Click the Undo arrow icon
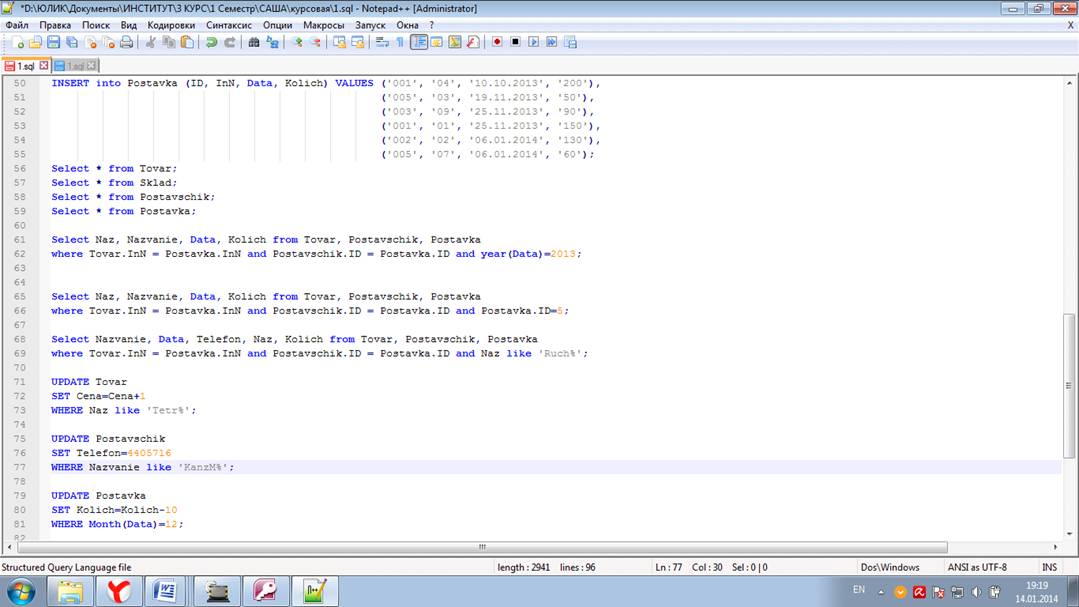Image resolution: width=1079 pixels, height=607 pixels. [211, 42]
